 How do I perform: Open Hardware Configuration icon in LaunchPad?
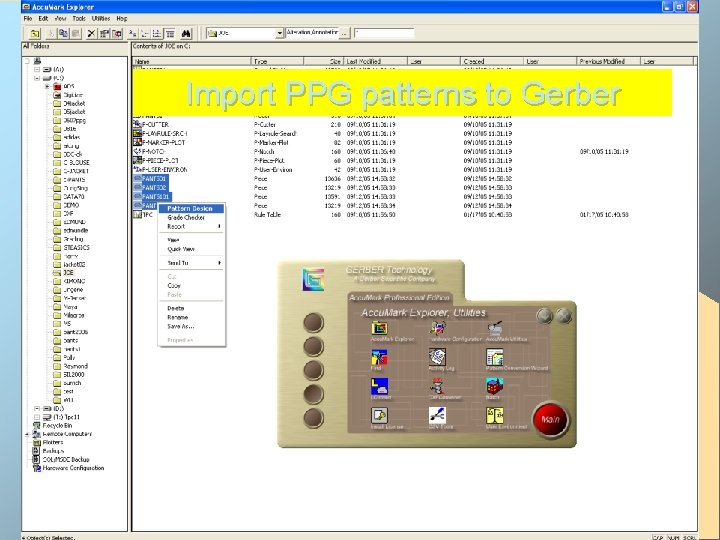[x=438, y=328]
